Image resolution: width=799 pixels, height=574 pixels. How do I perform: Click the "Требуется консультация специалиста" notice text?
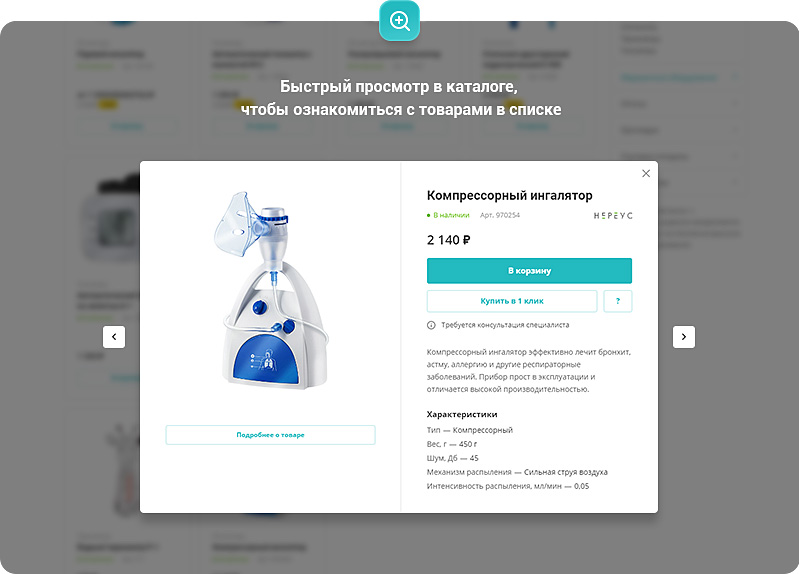pos(505,325)
